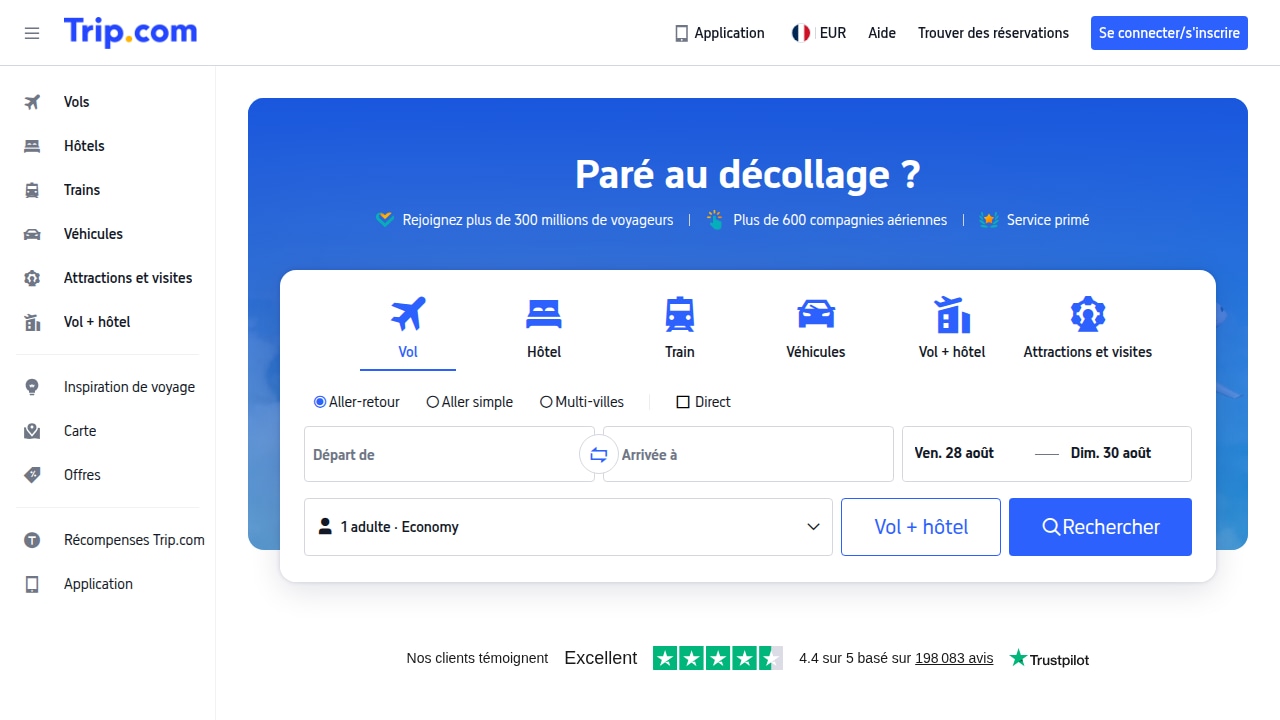
Task: Open Carte in the sidebar
Action: [80, 431]
